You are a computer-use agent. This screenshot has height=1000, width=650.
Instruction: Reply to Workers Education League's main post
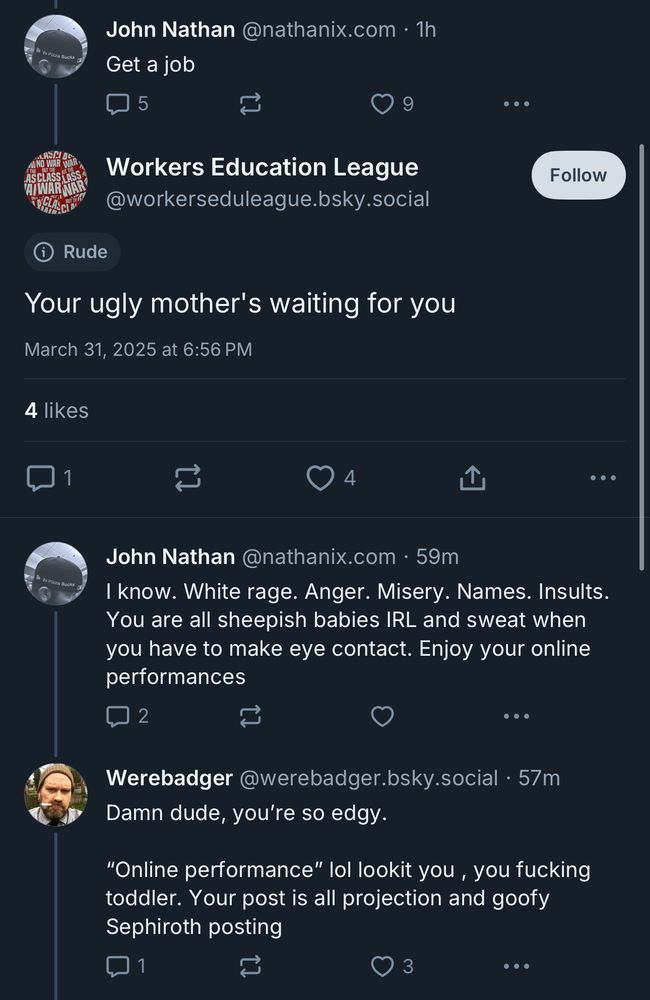coord(40,479)
